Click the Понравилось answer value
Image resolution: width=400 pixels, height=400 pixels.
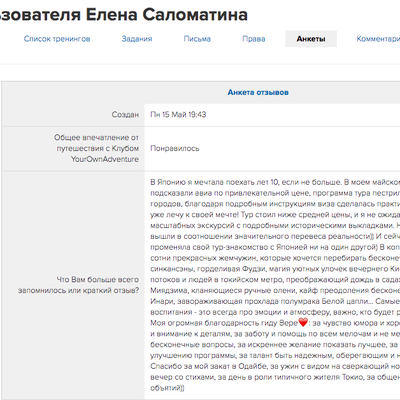pos(175,148)
